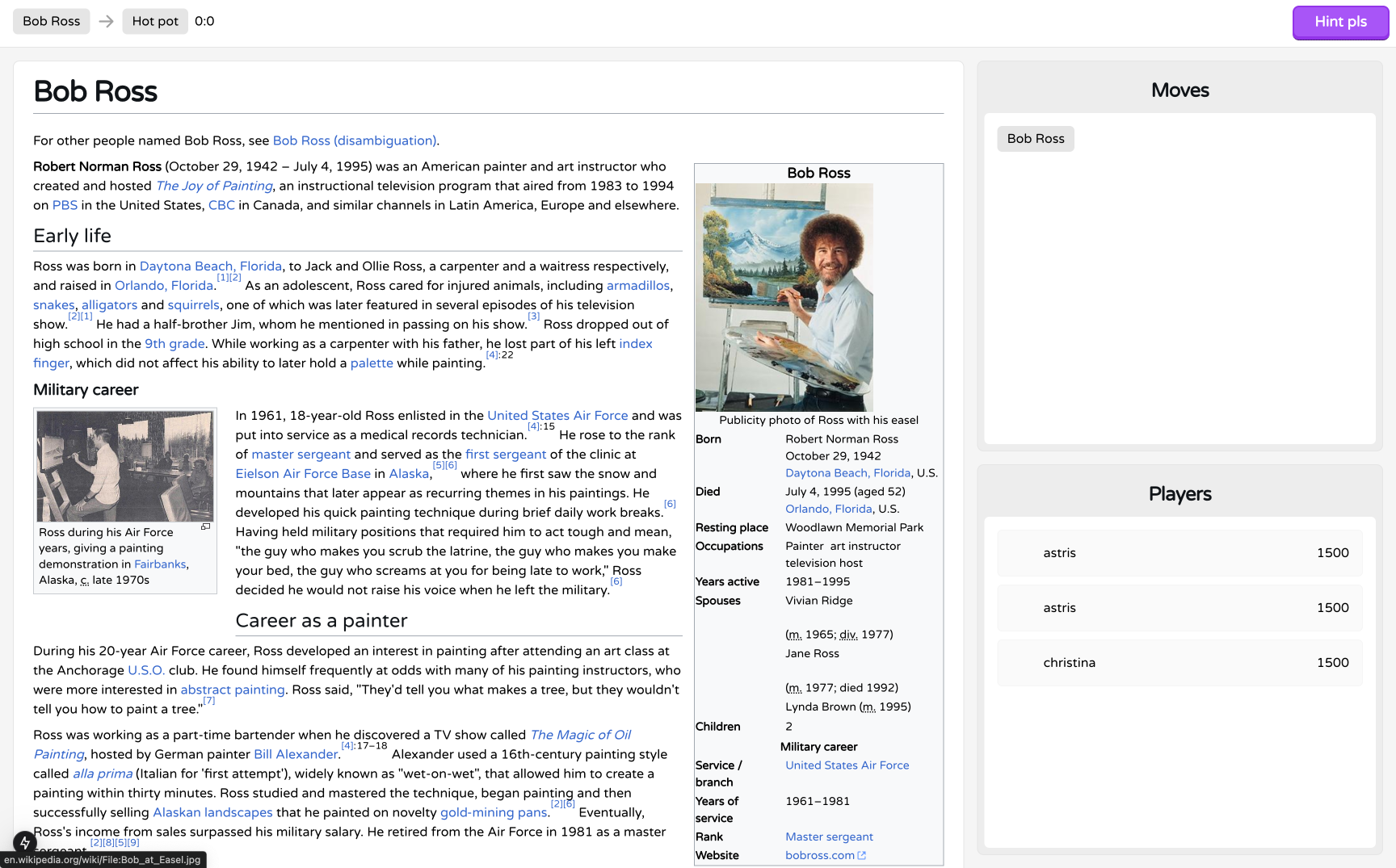
Task: Click Daytona Beach, Florida in infobox Born row
Action: pyautogui.click(x=848, y=473)
